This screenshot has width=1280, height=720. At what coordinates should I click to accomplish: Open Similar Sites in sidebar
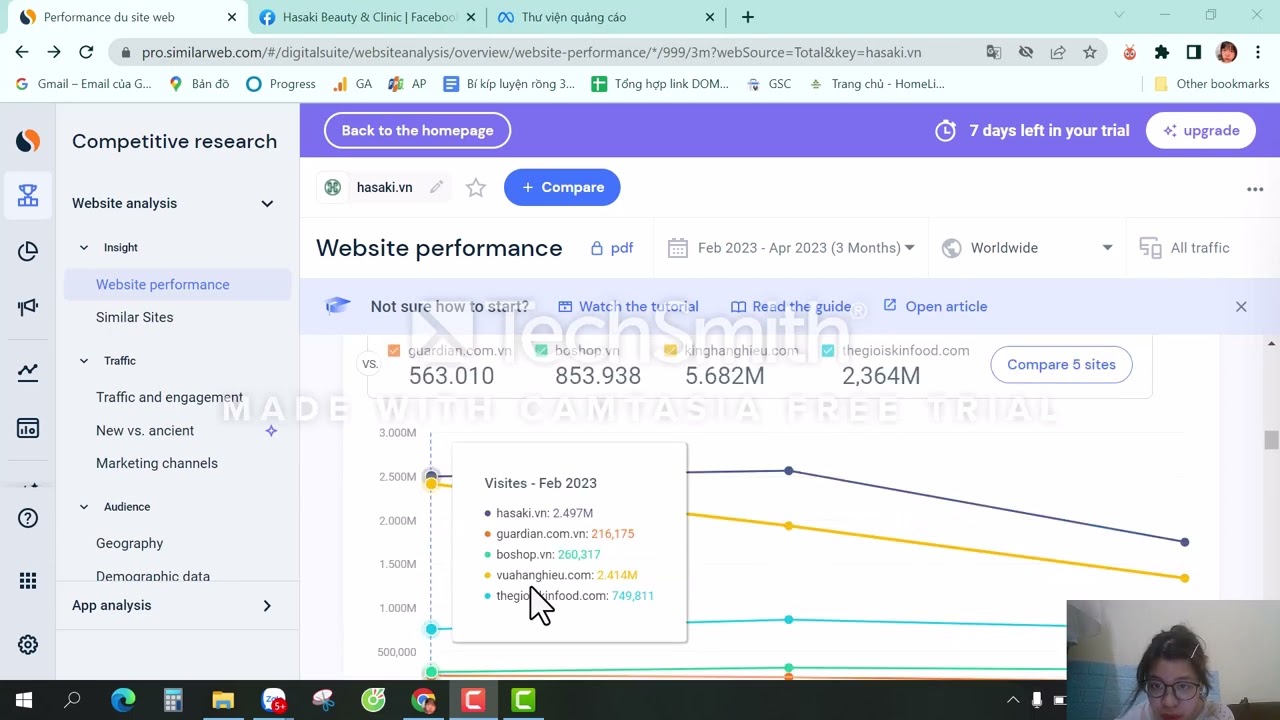coord(135,317)
